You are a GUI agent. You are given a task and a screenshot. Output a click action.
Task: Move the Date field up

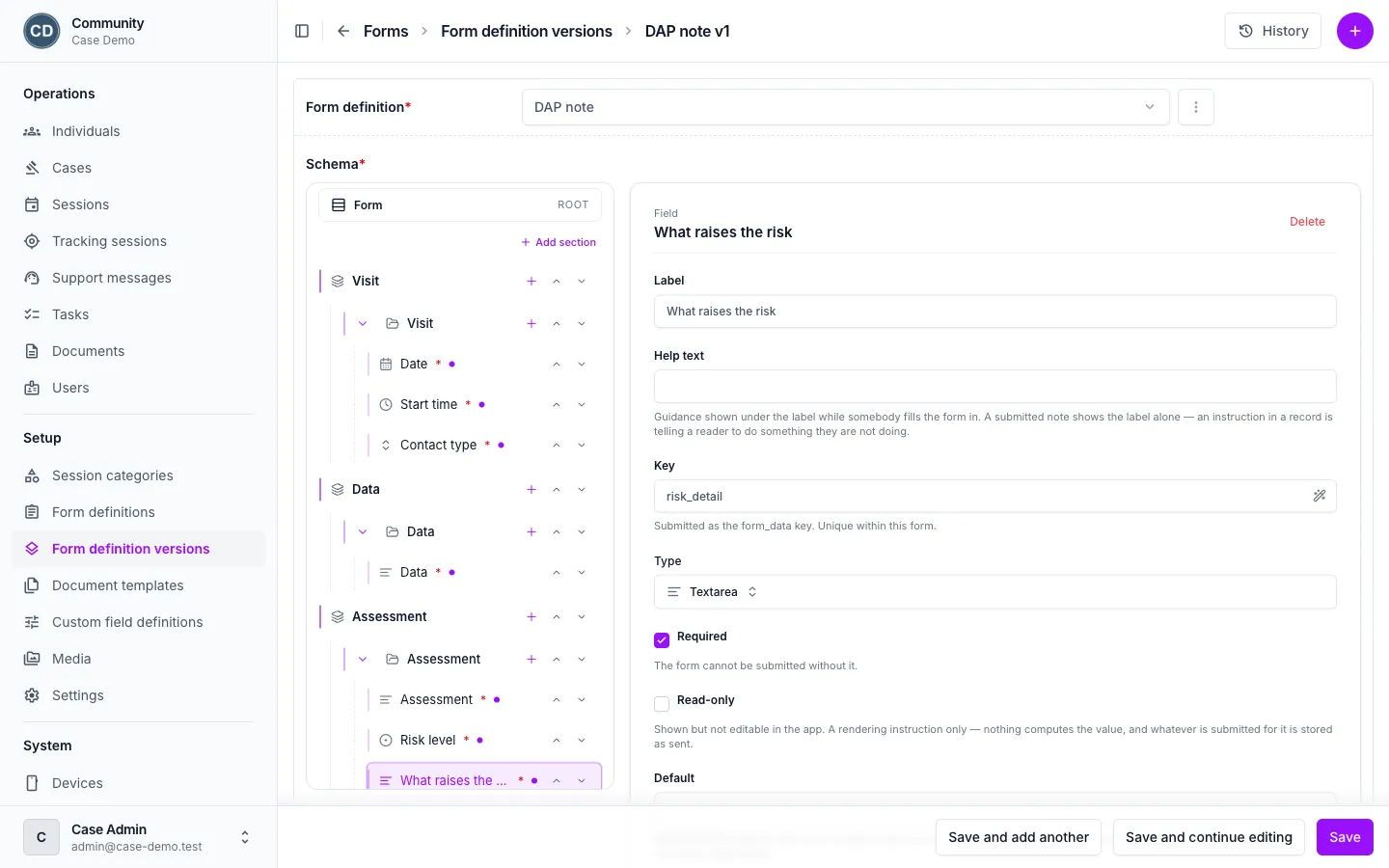point(557,364)
